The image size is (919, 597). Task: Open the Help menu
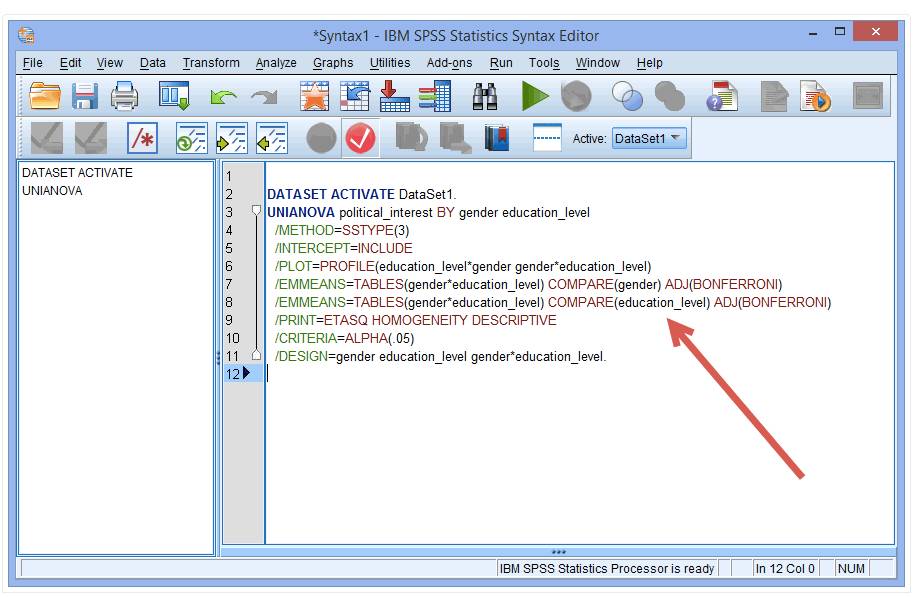(649, 63)
